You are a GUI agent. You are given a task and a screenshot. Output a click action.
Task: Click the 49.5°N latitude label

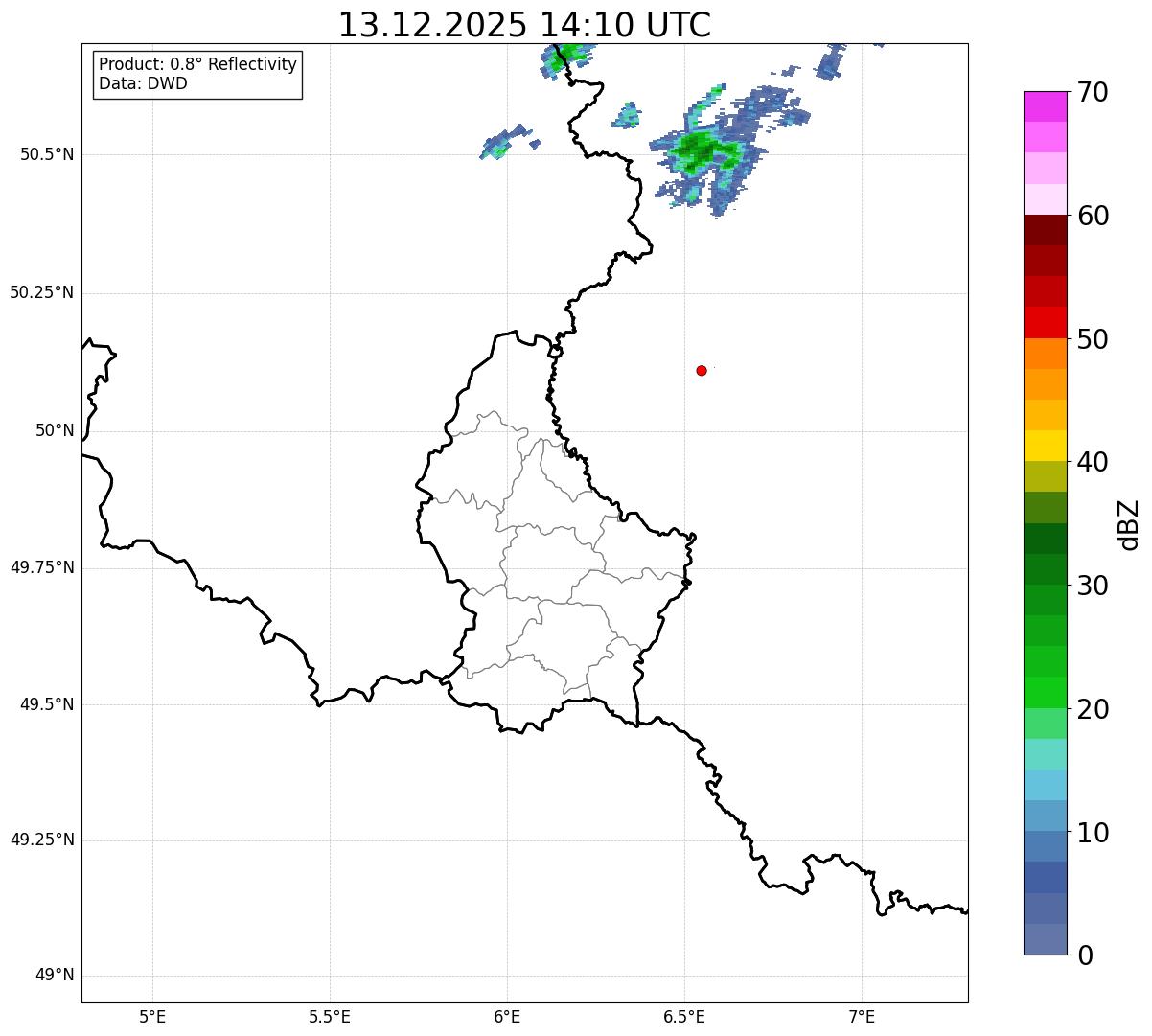pyautogui.click(x=47, y=704)
